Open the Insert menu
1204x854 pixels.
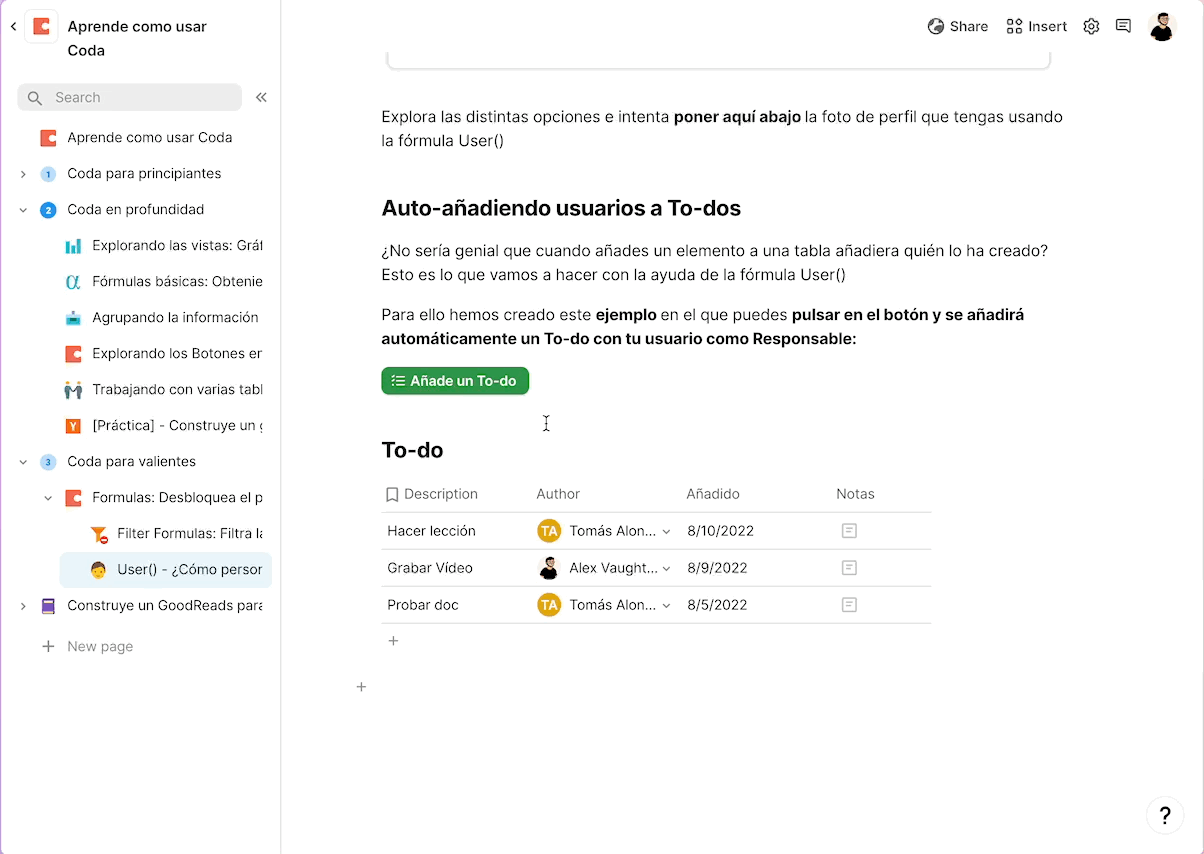[1036, 27]
